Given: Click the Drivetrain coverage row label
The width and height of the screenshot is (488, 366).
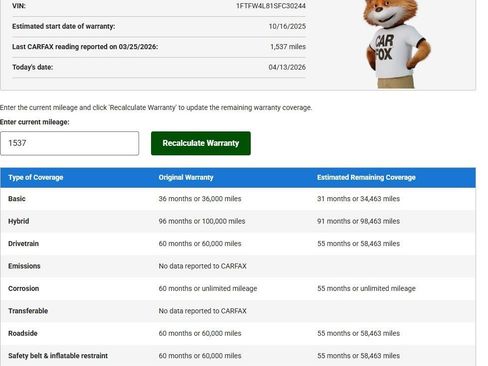Looking at the screenshot, I should [23, 244].
